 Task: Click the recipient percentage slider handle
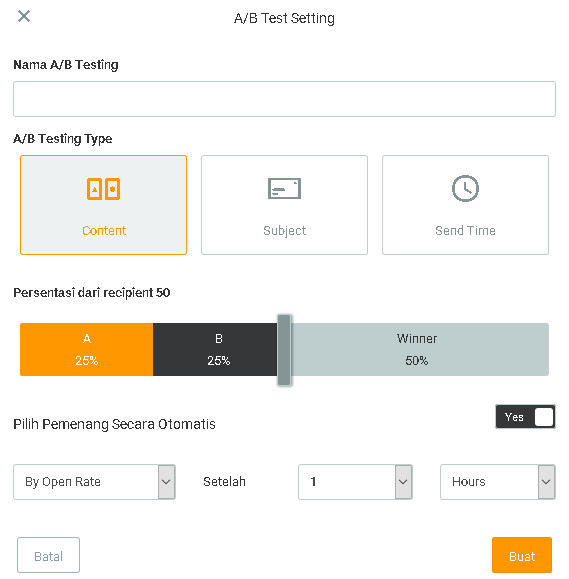coord(284,350)
